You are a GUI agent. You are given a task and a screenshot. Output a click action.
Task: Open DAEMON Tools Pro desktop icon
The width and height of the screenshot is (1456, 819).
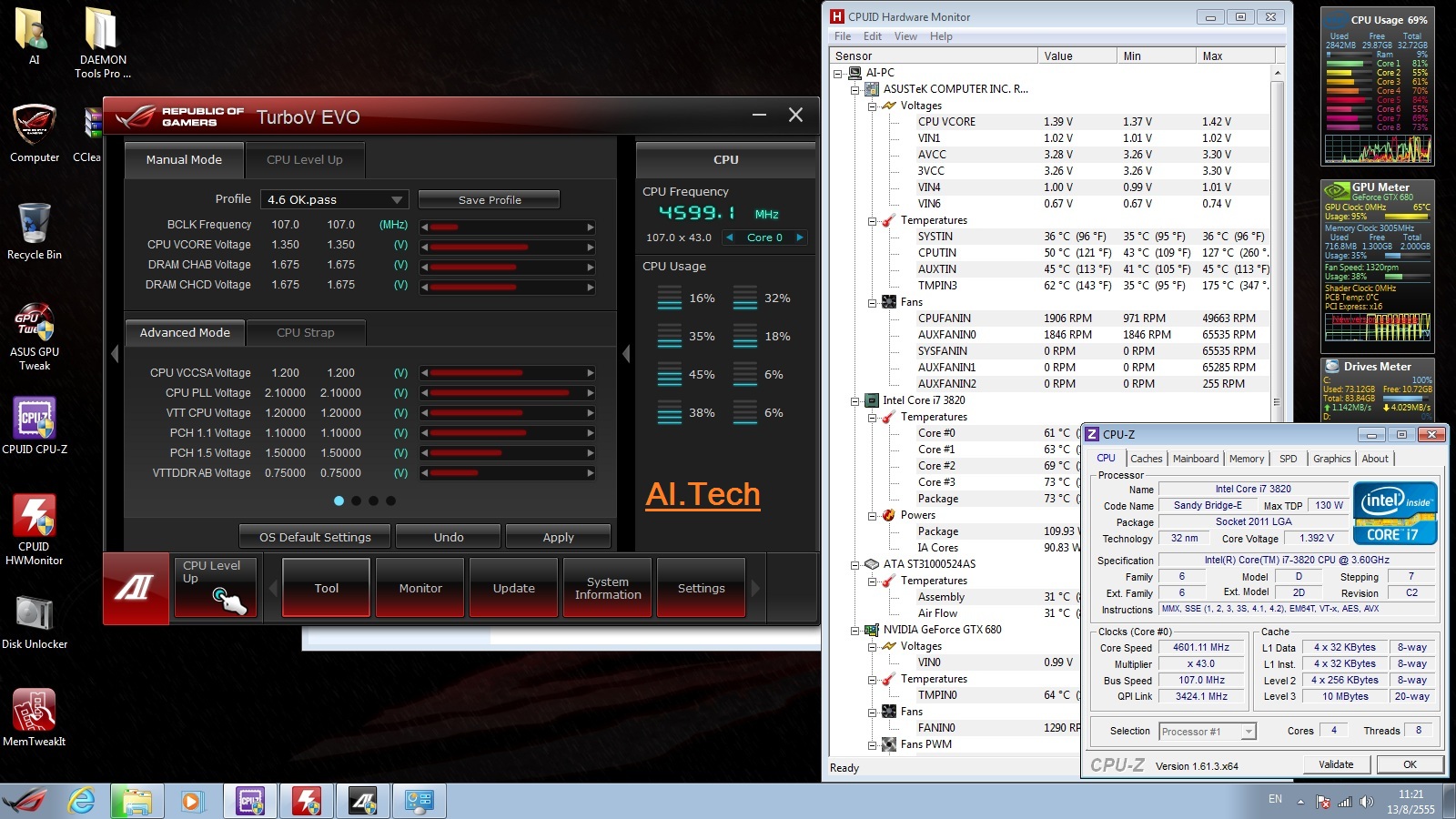click(102, 42)
